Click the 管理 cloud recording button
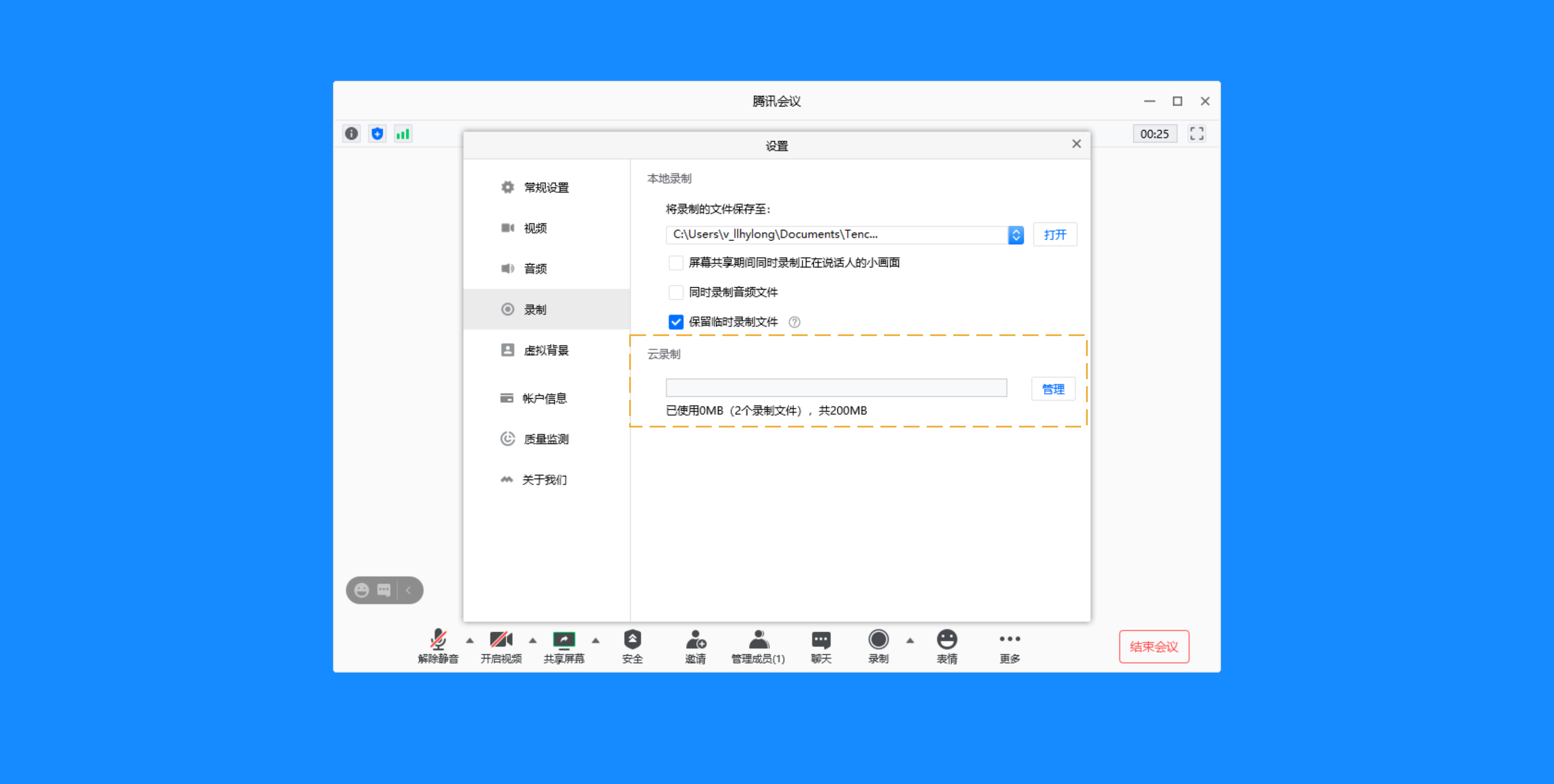 click(x=1053, y=389)
